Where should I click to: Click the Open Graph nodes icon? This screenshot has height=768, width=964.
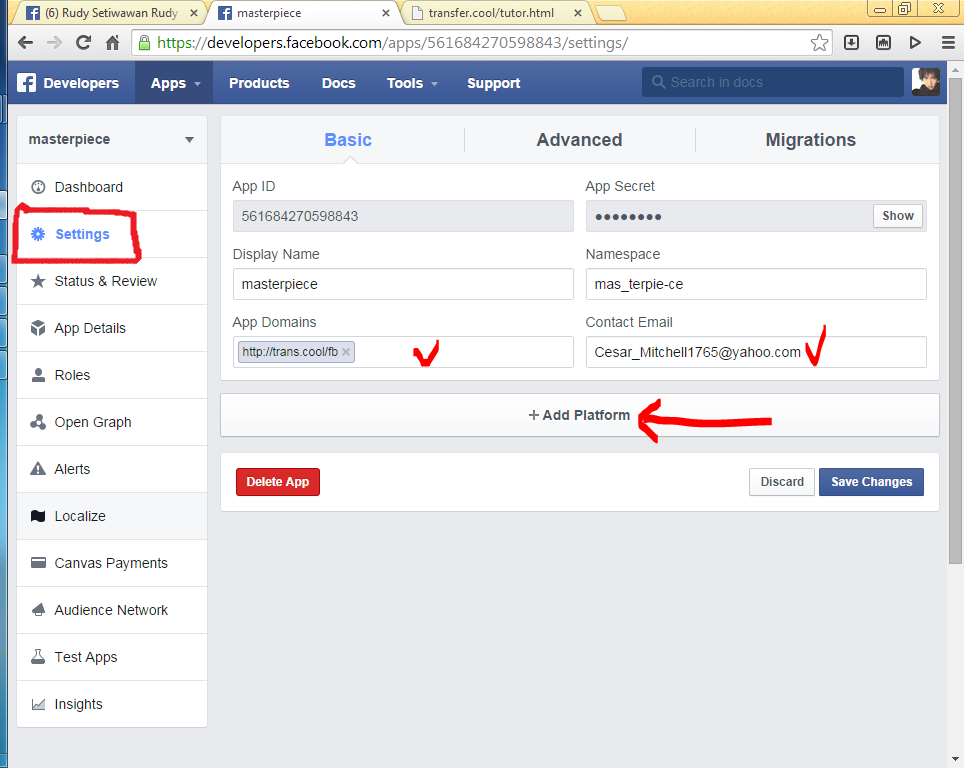coord(38,422)
